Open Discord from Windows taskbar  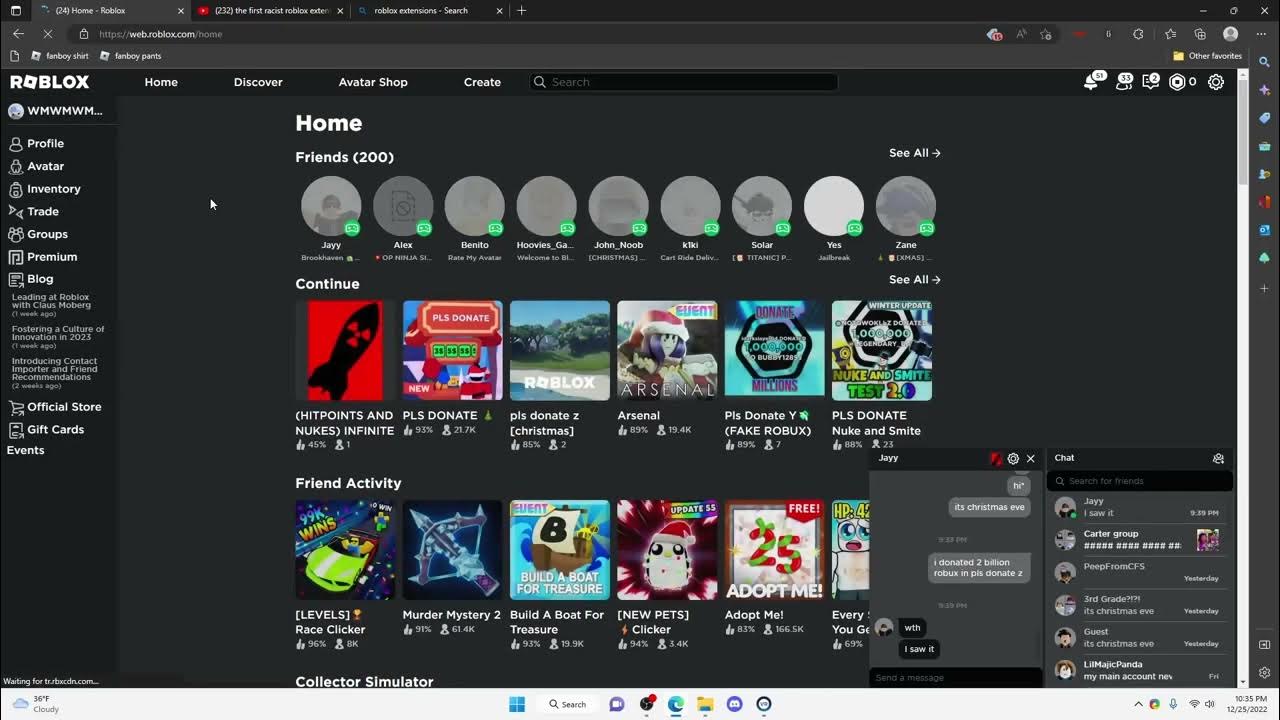[x=735, y=704]
